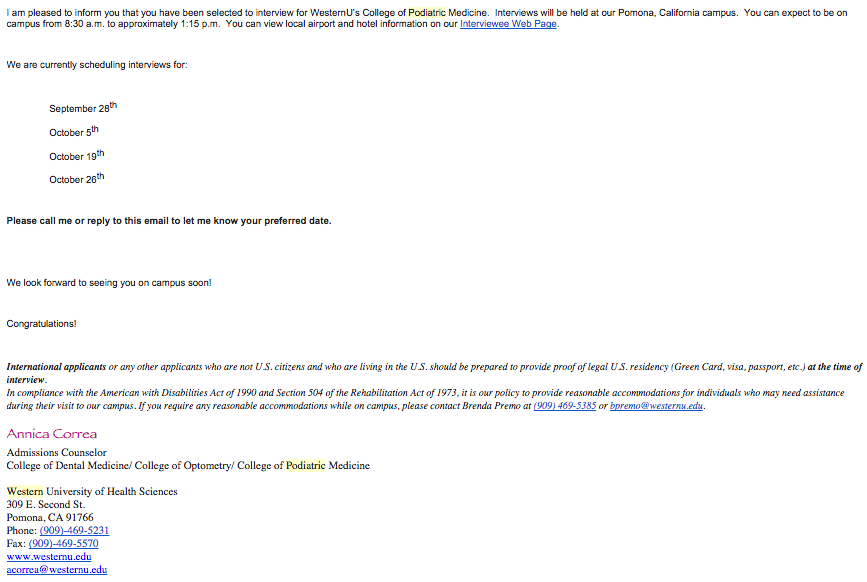Click the October 19th interview date
867x582 pixels.
76,156
